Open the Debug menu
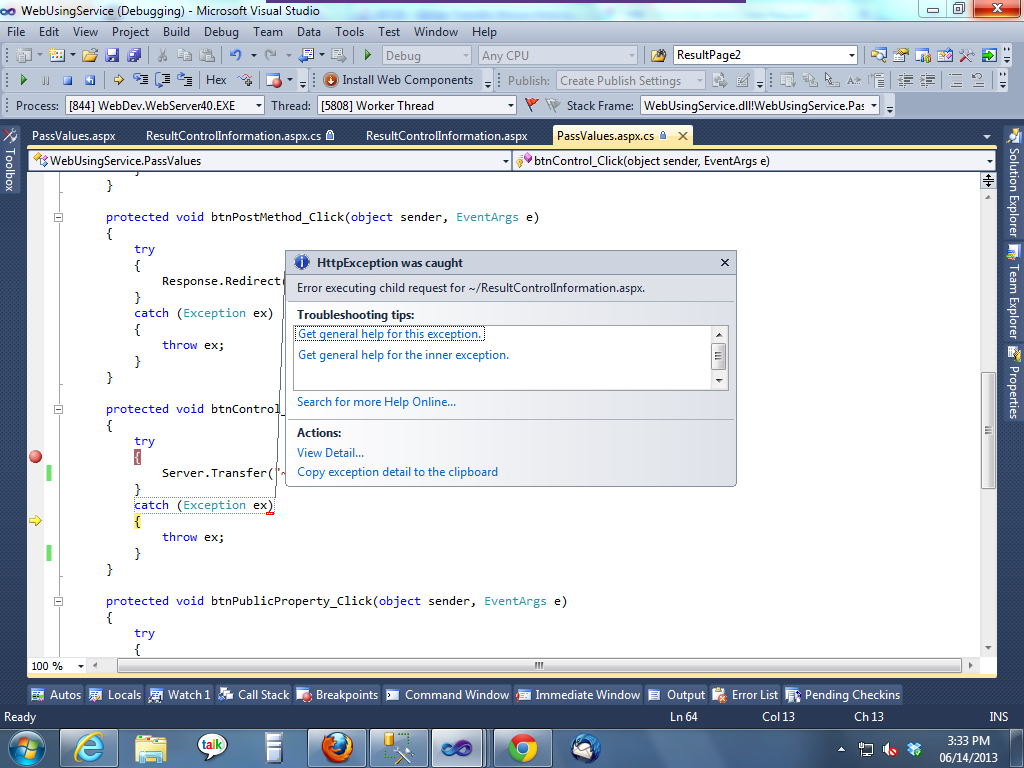The height and width of the screenshot is (768, 1024). [221, 31]
